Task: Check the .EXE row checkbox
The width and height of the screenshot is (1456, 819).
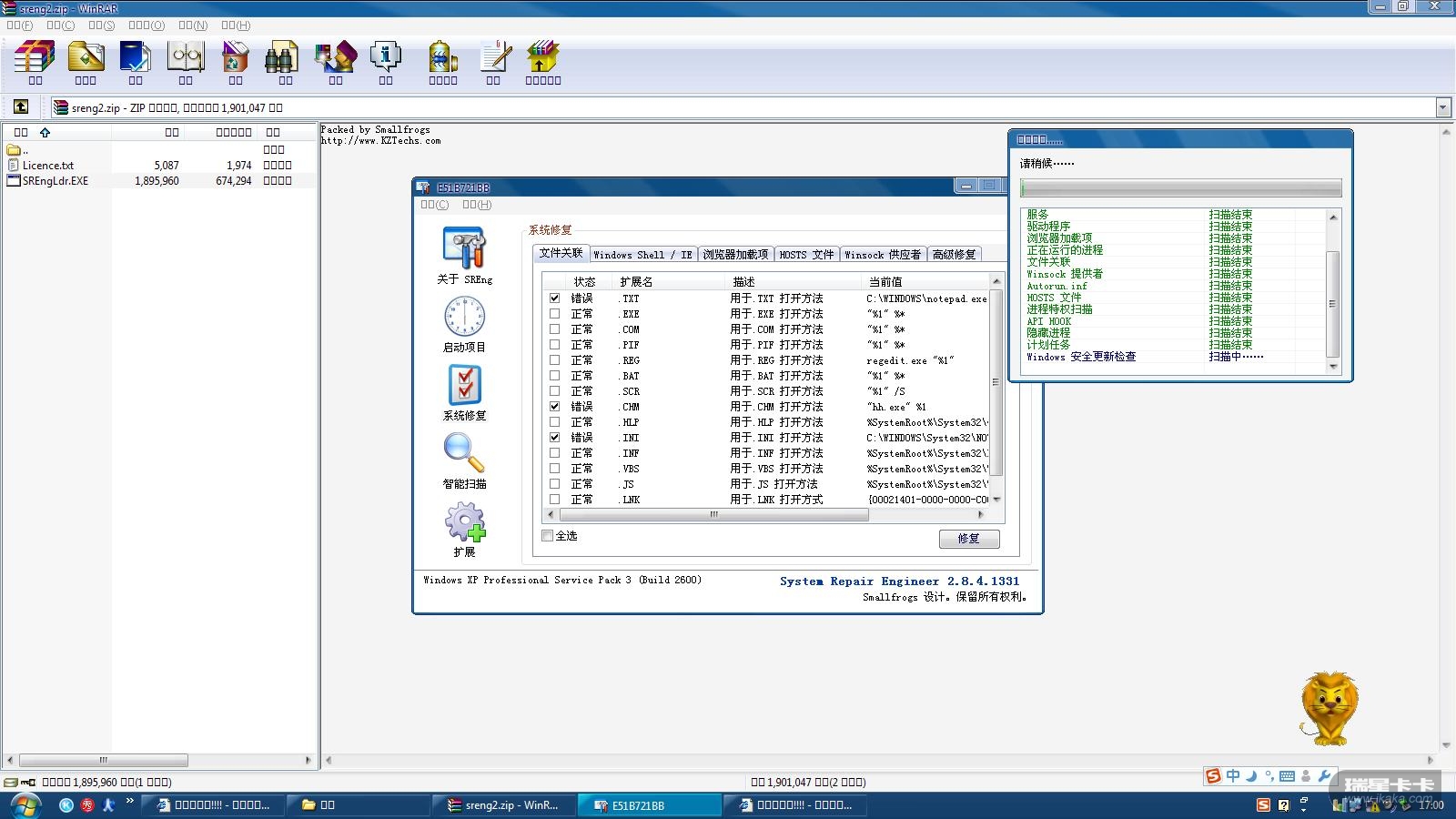Action: click(554, 314)
